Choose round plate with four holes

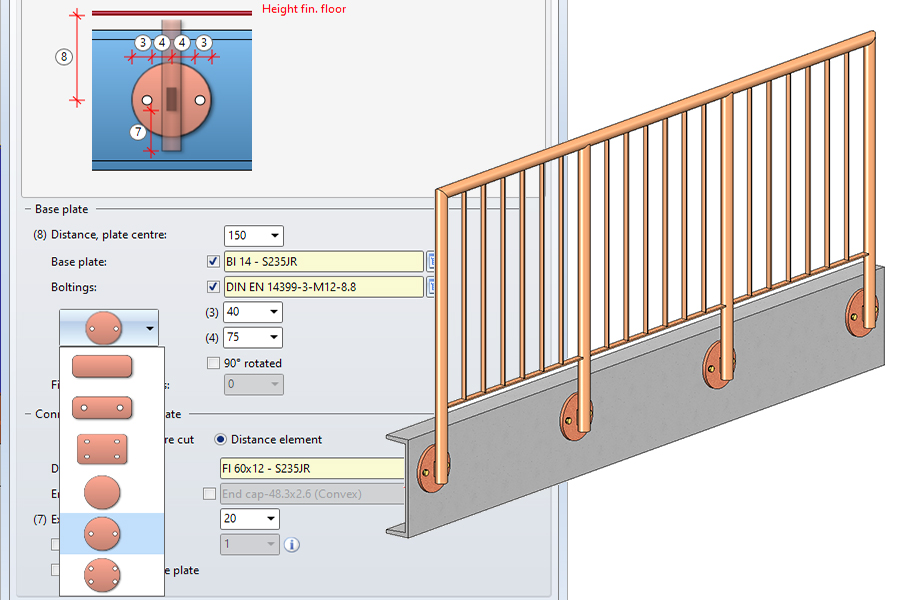click(103, 575)
